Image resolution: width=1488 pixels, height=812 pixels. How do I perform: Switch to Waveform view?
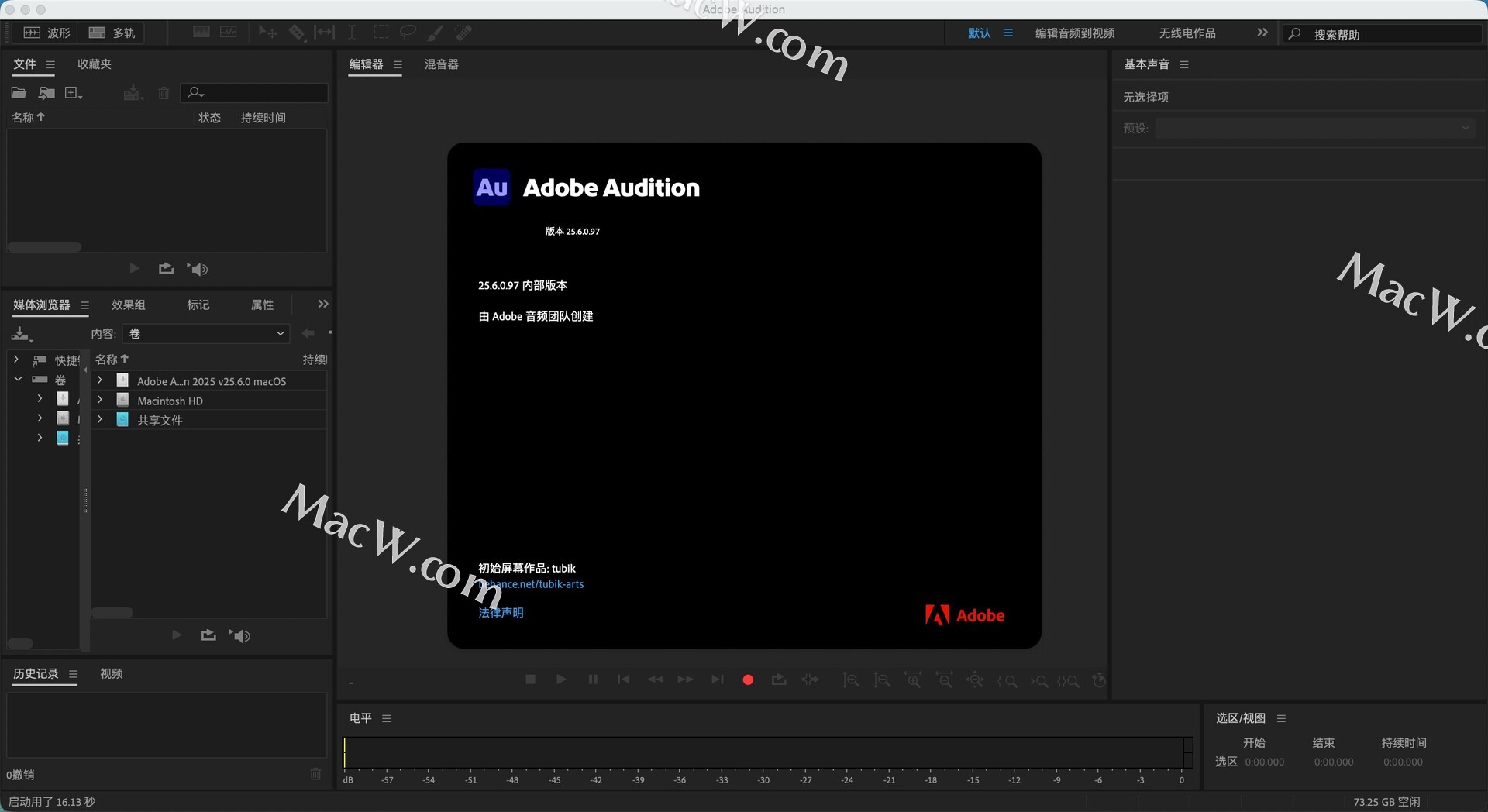tap(47, 33)
